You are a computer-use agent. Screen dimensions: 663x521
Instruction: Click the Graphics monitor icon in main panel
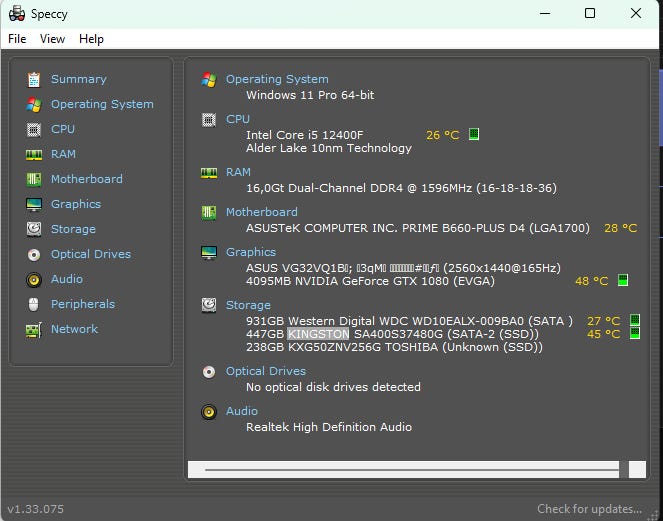(x=209, y=252)
